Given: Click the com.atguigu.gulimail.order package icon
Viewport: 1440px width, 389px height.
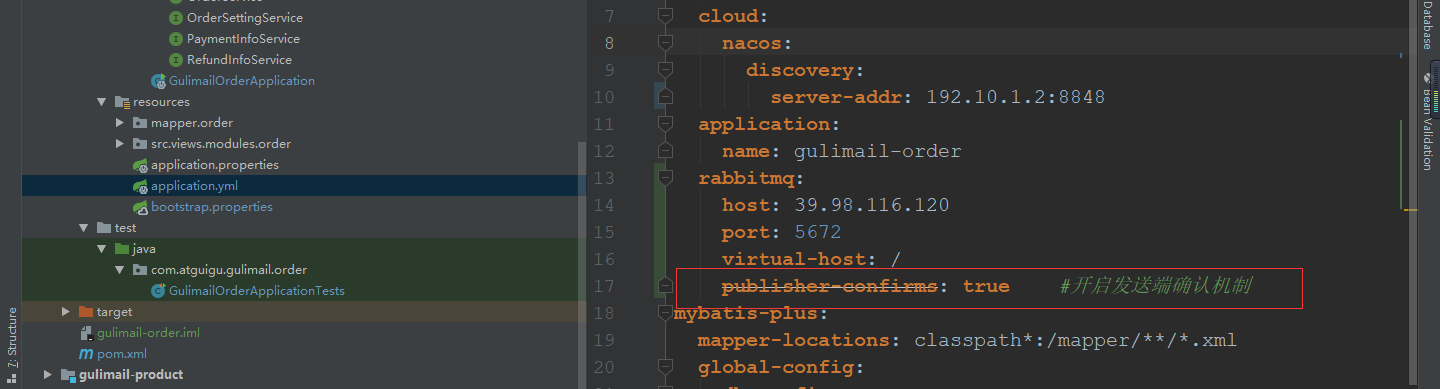Looking at the screenshot, I should [140, 270].
